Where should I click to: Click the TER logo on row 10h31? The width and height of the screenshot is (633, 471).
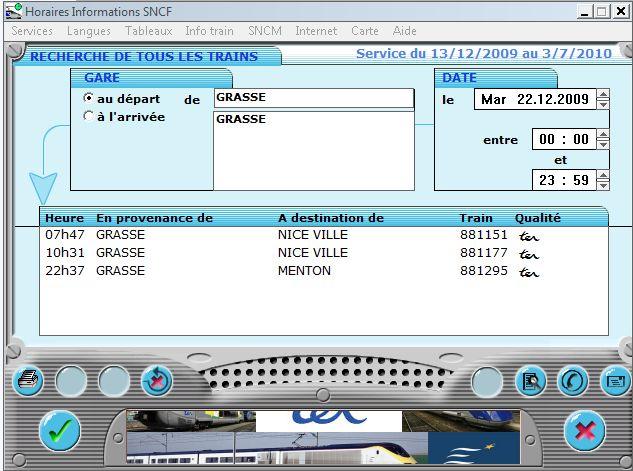(529, 254)
